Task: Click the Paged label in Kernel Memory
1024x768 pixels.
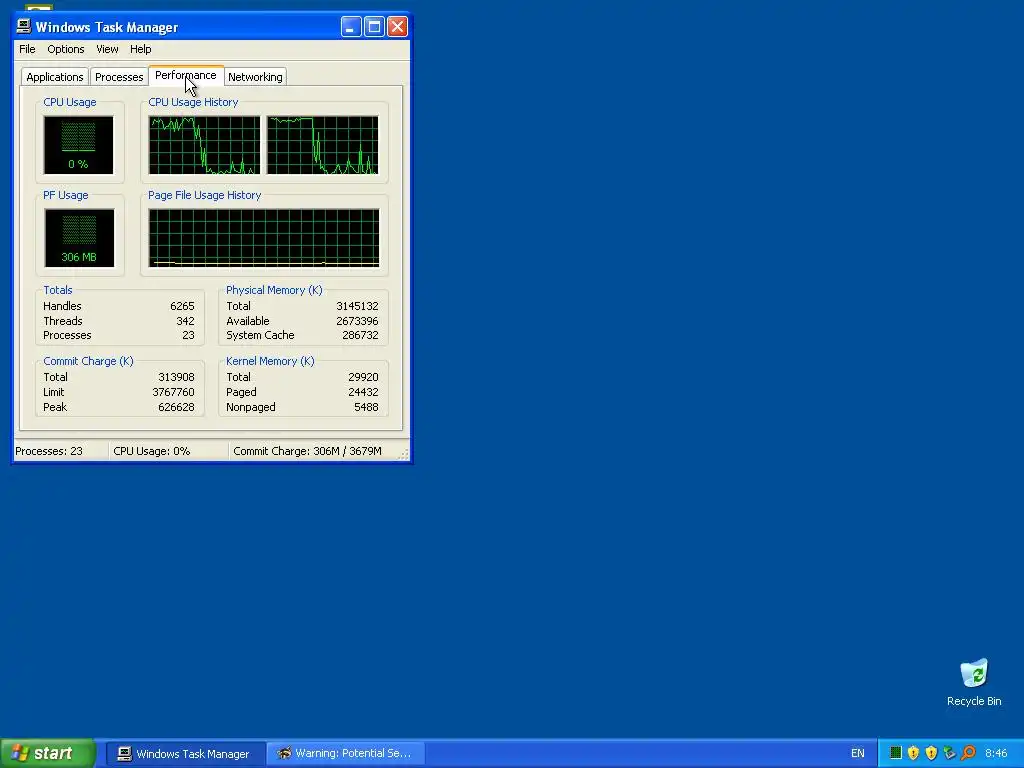Action: pyautogui.click(x=241, y=392)
